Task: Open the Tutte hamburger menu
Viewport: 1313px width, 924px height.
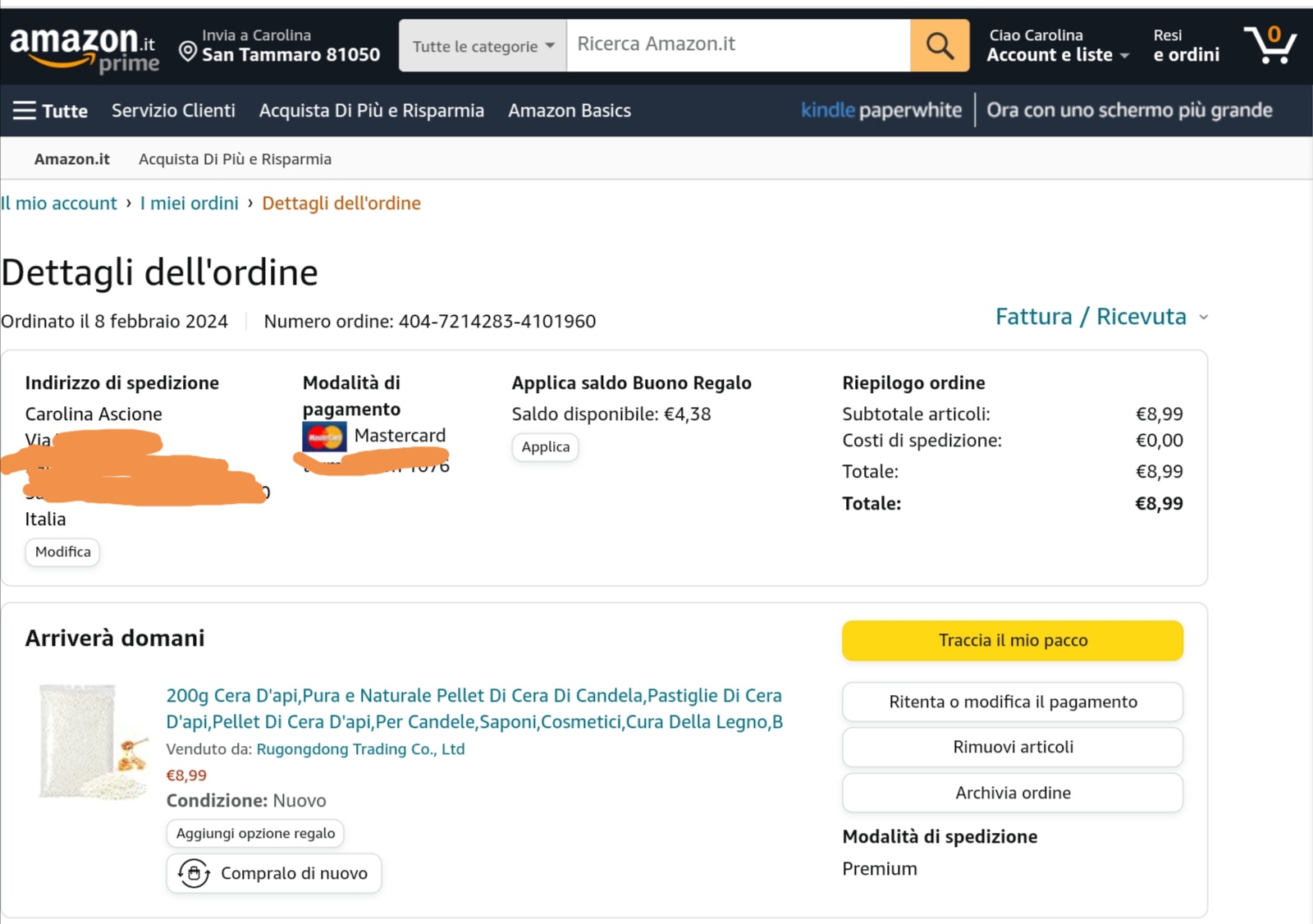Action: (50, 111)
